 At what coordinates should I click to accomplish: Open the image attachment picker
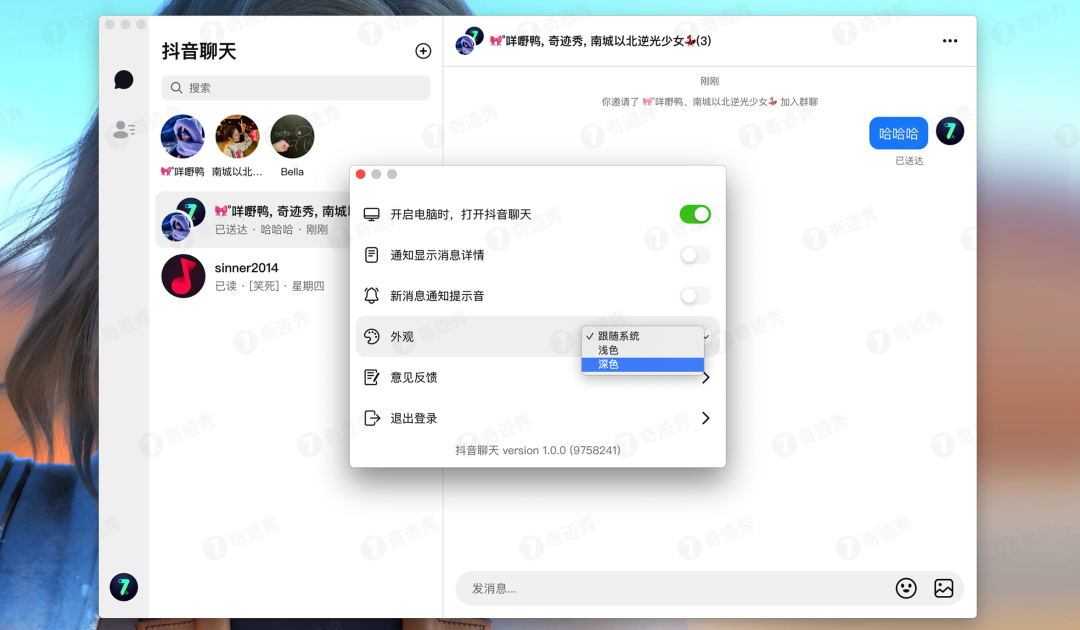click(944, 588)
